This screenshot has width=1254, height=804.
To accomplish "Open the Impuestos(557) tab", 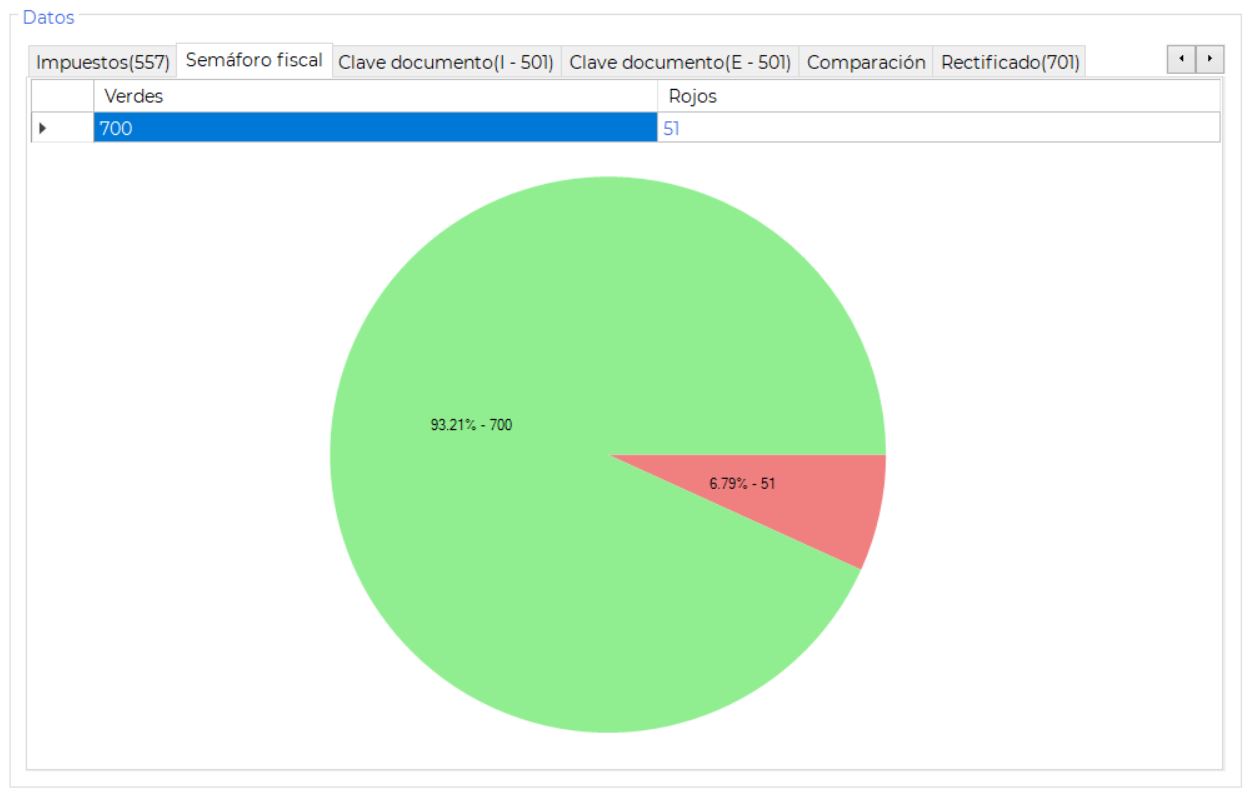I will click(102, 62).
